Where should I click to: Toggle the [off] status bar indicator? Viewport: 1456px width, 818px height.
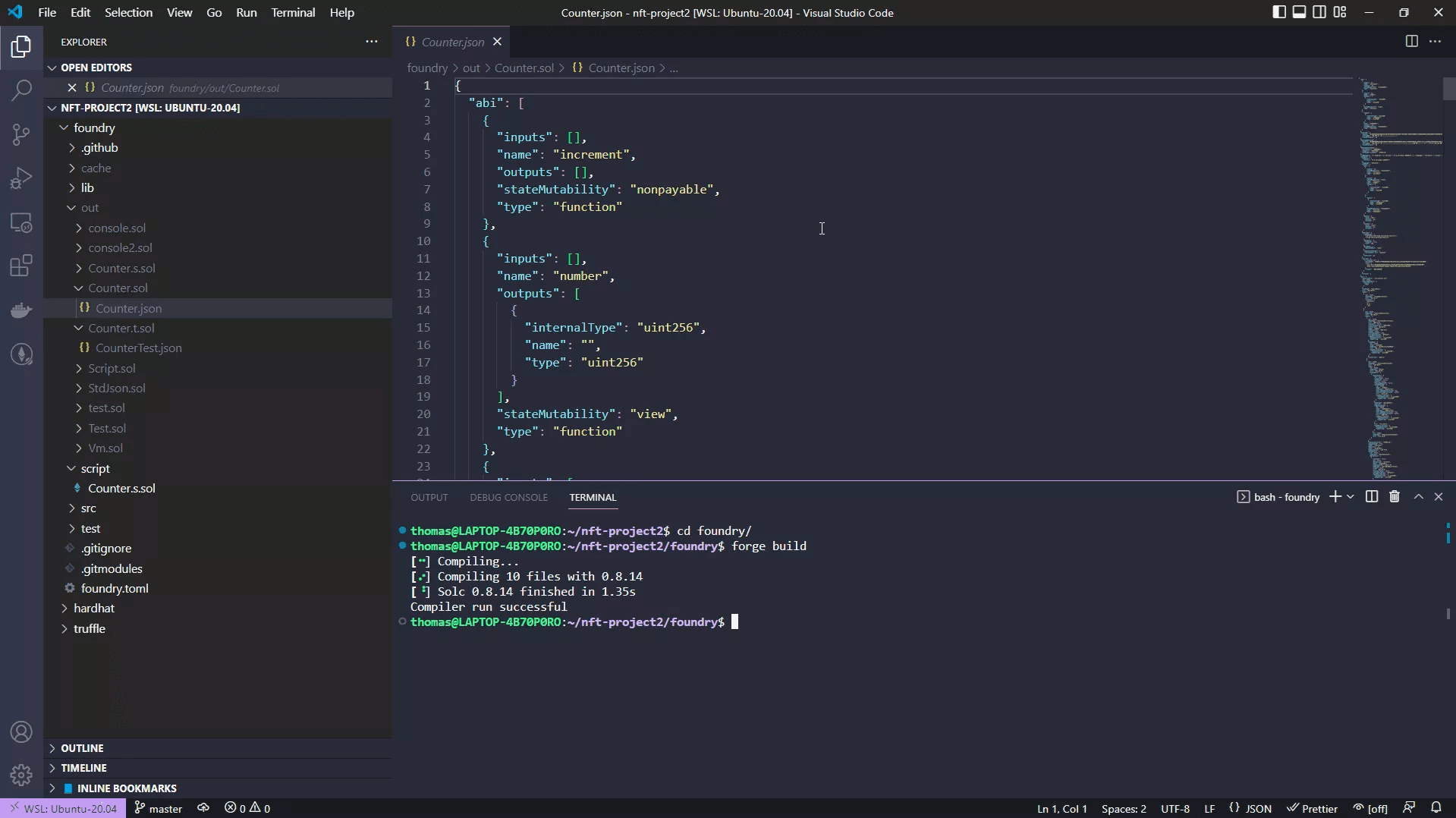1370,808
